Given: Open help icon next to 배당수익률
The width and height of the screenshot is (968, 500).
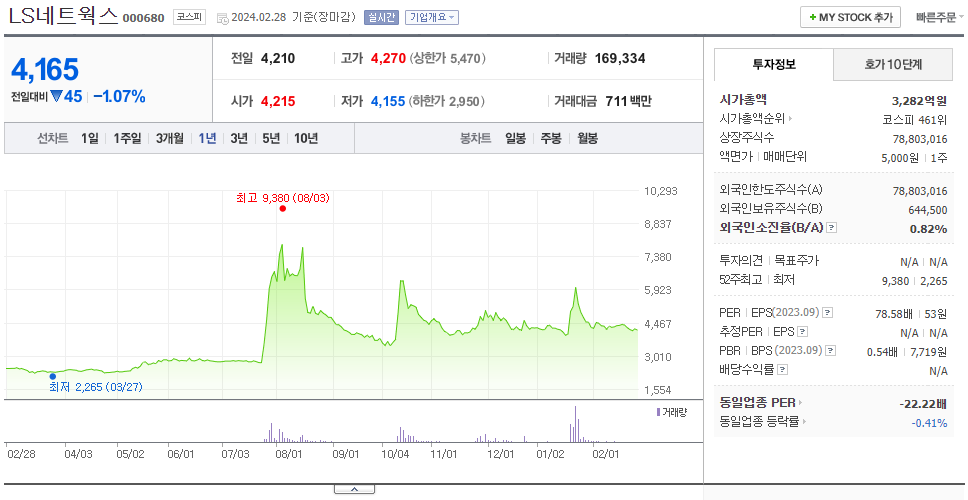Looking at the screenshot, I should [783, 370].
